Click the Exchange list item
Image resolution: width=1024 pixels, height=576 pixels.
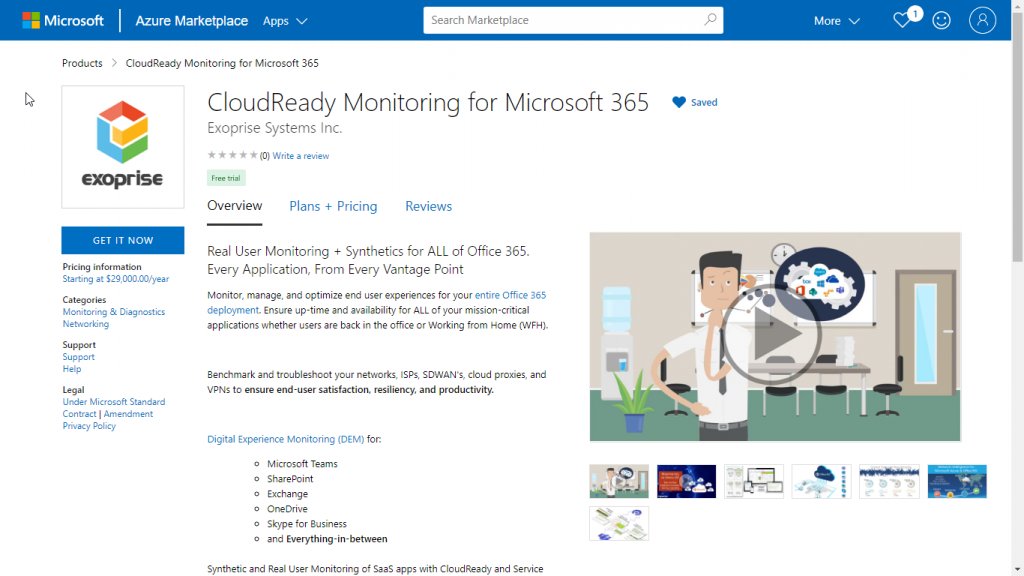(x=287, y=494)
